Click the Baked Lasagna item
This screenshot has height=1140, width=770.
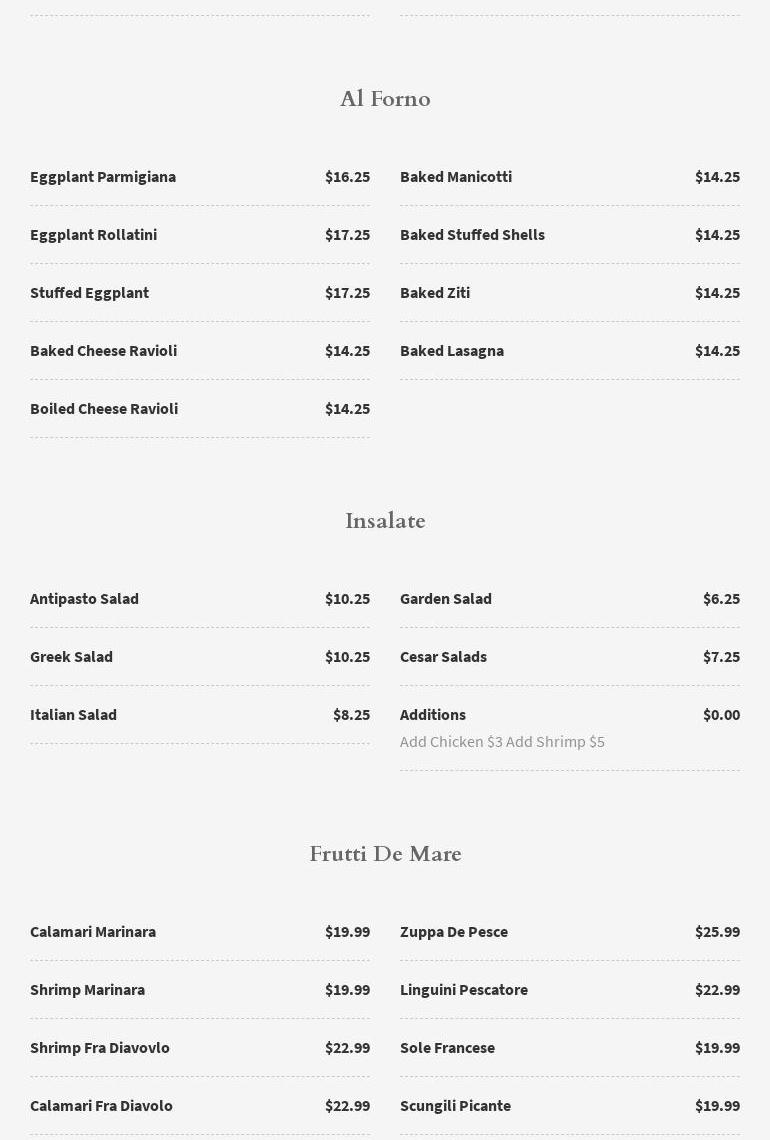point(452,351)
